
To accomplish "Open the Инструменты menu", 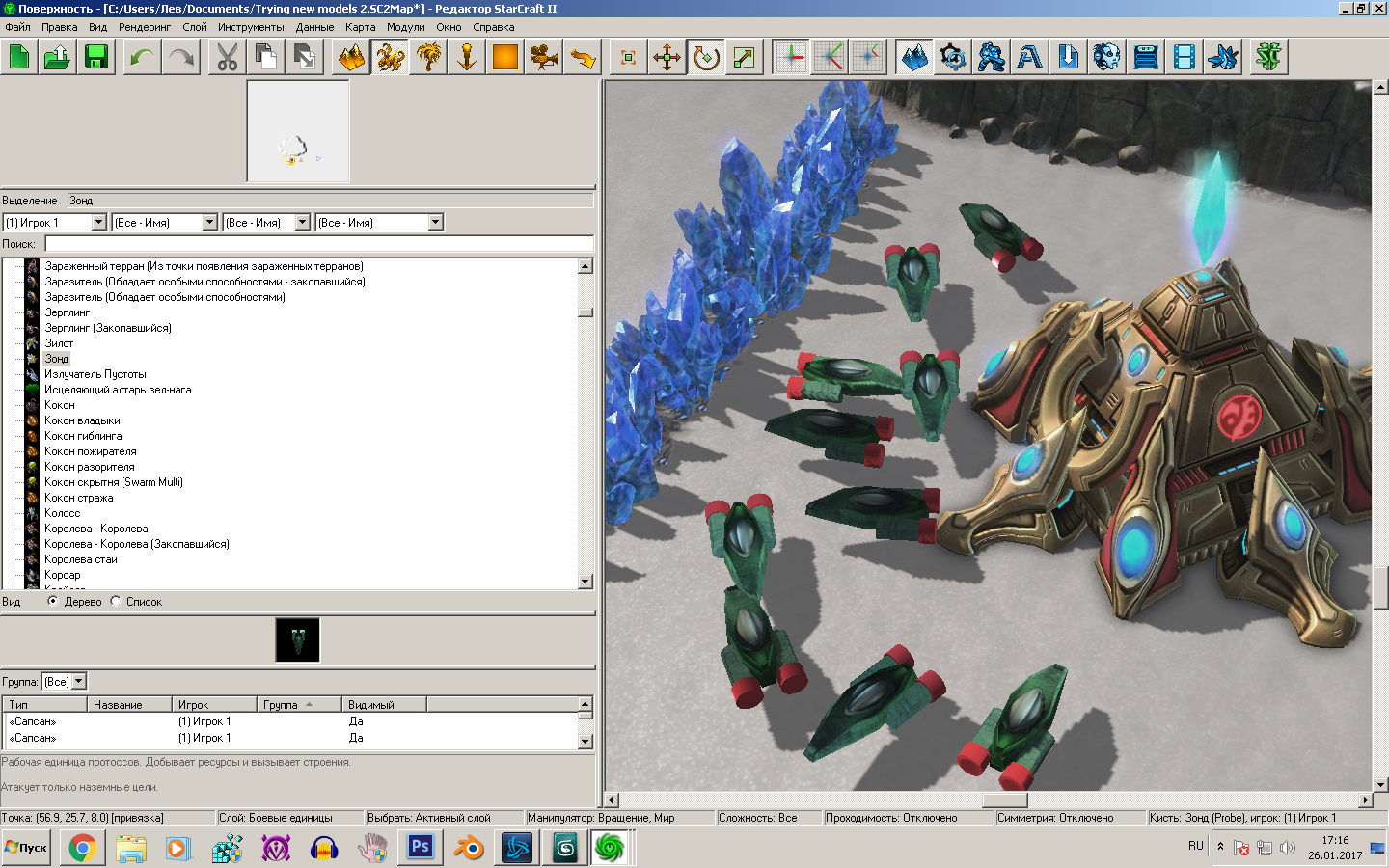I will point(251,27).
